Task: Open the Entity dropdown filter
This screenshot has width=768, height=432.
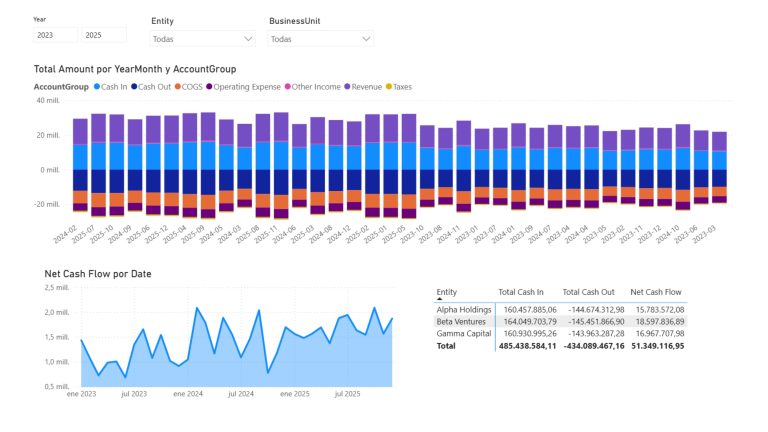Action: click(x=203, y=38)
